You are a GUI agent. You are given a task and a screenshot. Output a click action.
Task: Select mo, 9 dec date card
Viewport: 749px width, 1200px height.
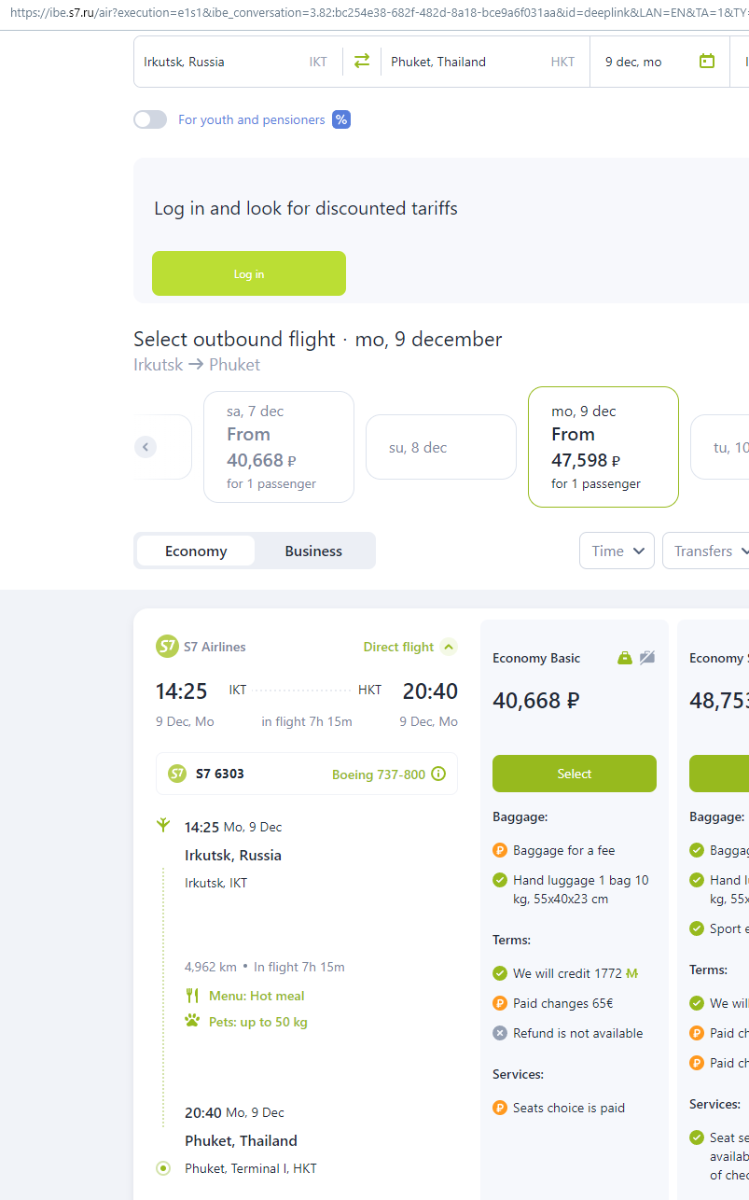pos(603,447)
